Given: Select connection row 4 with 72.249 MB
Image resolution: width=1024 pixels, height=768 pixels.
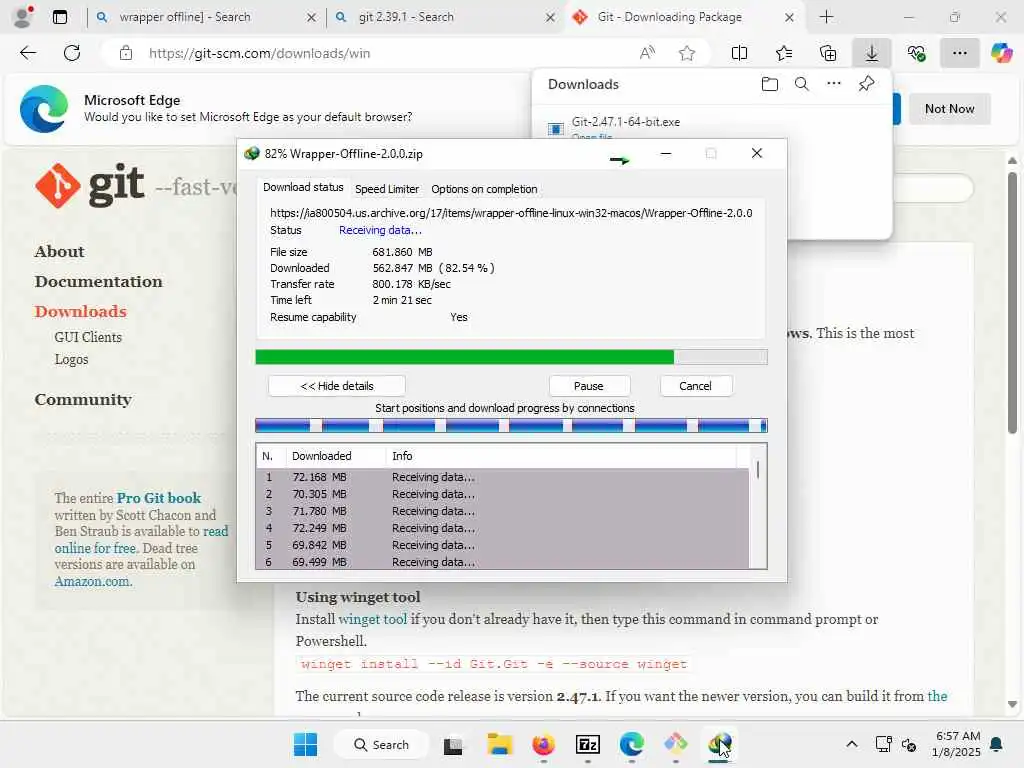Looking at the screenshot, I should 502,528.
